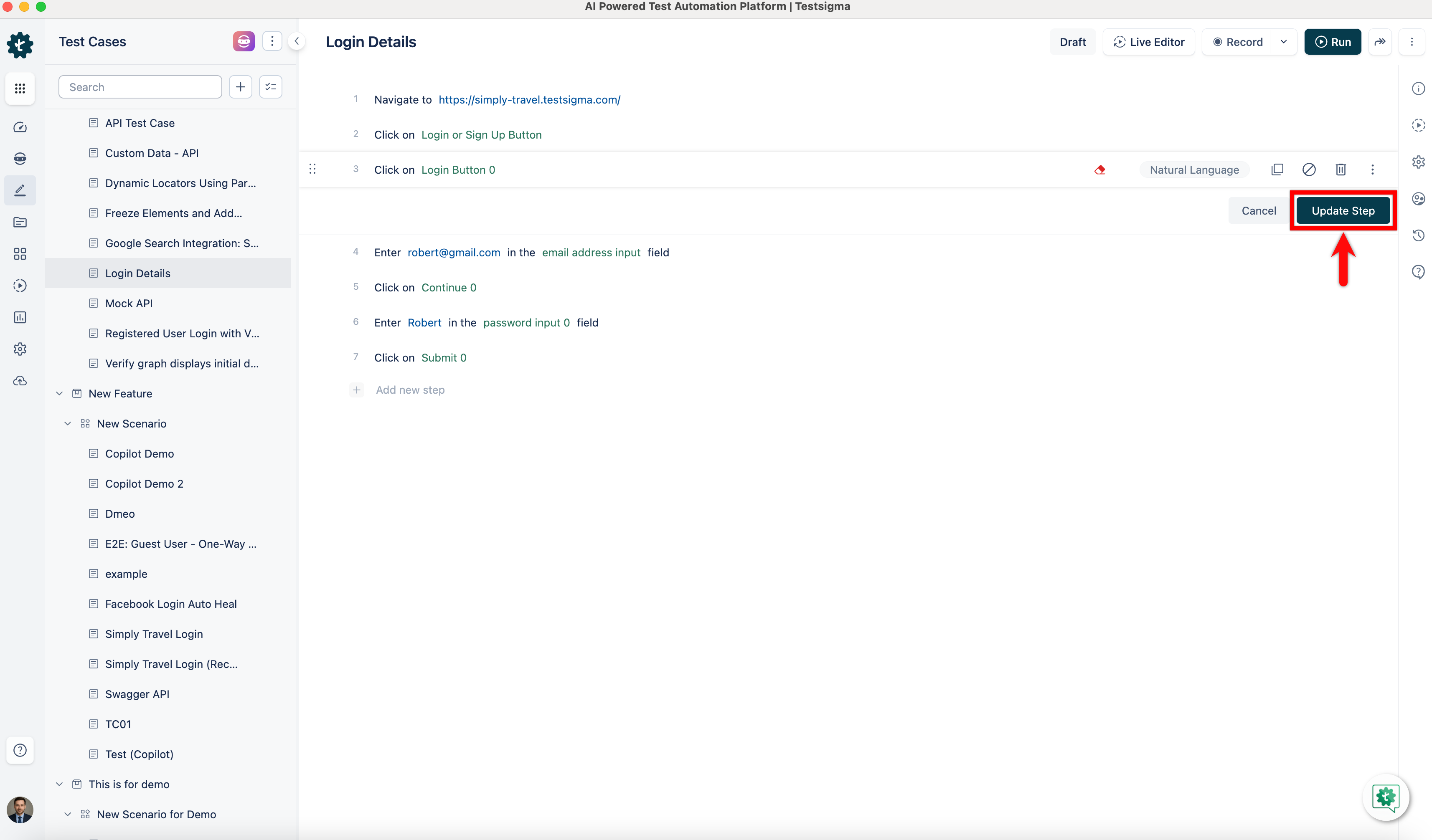View step history via clock icon on right
Viewport: 1432px width, 840px height.
(1418, 235)
